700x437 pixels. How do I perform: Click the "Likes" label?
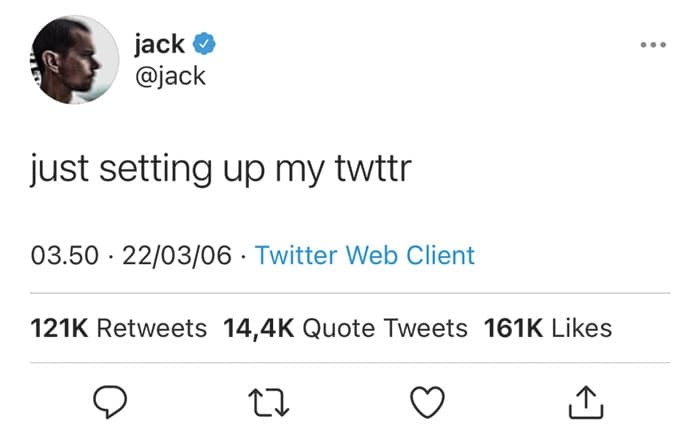pos(581,328)
